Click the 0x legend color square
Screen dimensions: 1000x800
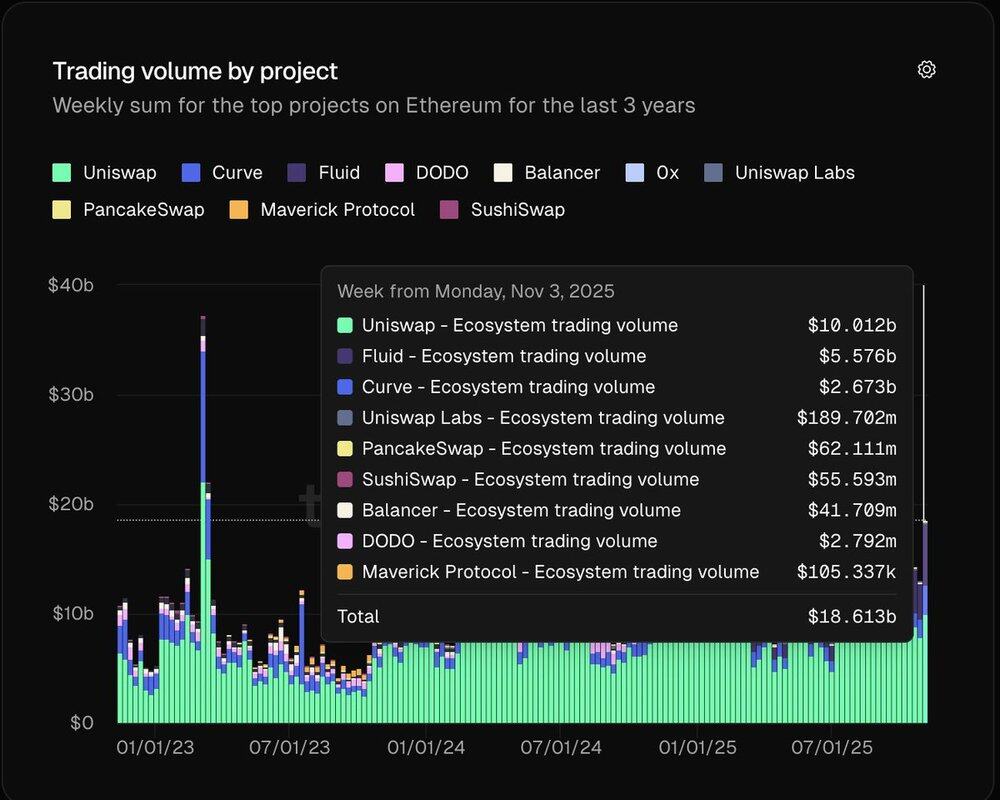pyautogui.click(x=634, y=173)
